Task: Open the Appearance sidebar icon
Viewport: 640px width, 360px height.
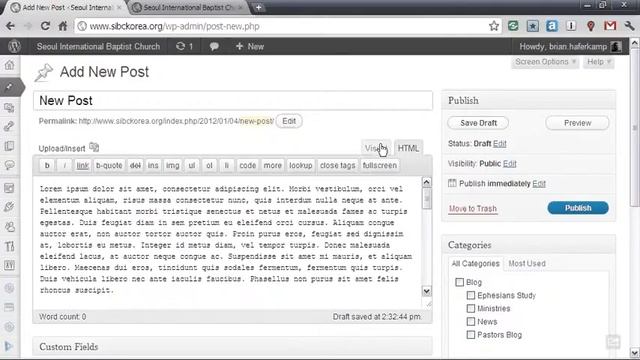Action: (x=9, y=188)
